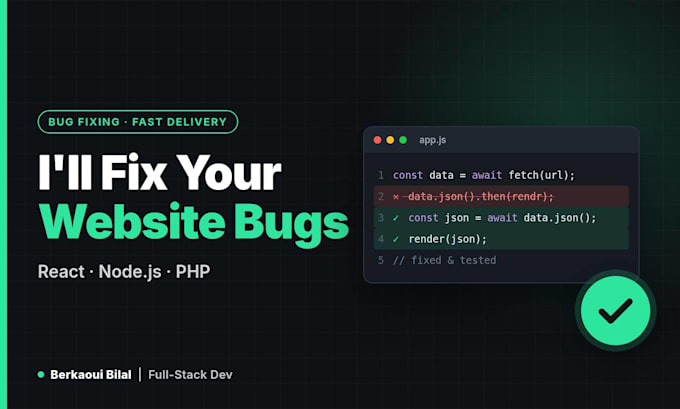The image size is (680, 409).
Task: Click code line "const data = await fetch(url);"
Action: coord(484,175)
